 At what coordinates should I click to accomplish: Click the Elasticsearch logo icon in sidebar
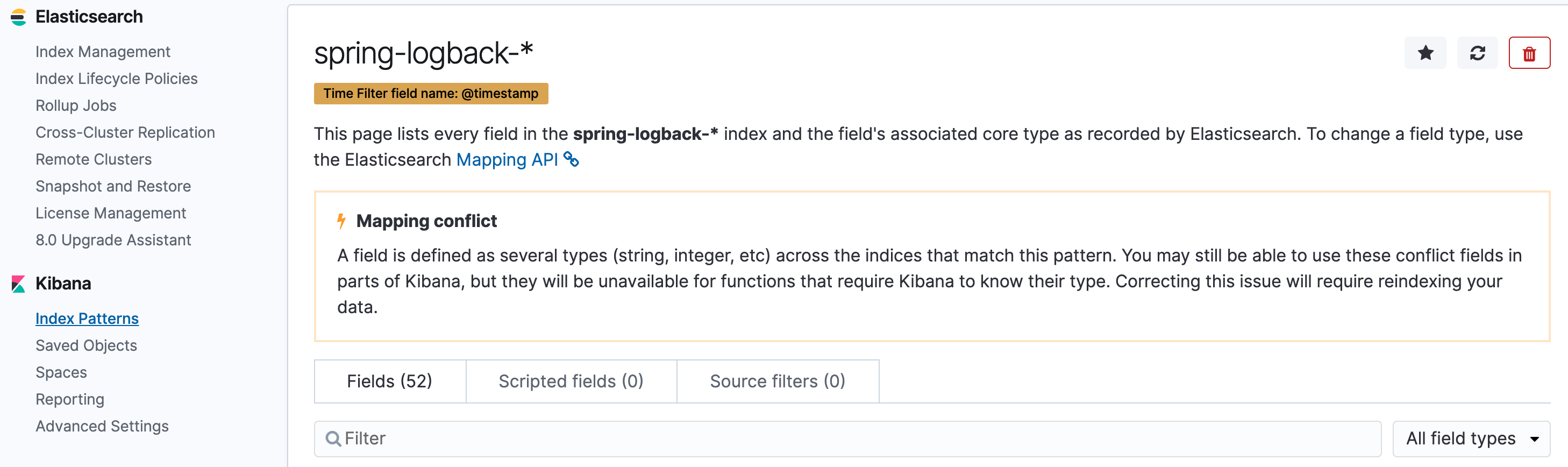pyautogui.click(x=18, y=17)
